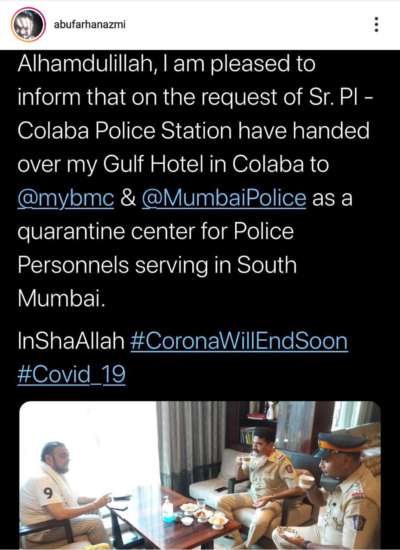
Task: Tap the word Mumbai ending the paragraph
Action: point(61,299)
